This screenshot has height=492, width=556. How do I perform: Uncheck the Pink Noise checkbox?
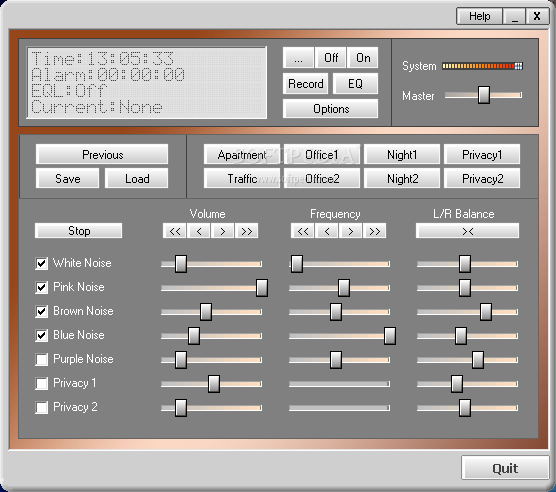[x=41, y=287]
